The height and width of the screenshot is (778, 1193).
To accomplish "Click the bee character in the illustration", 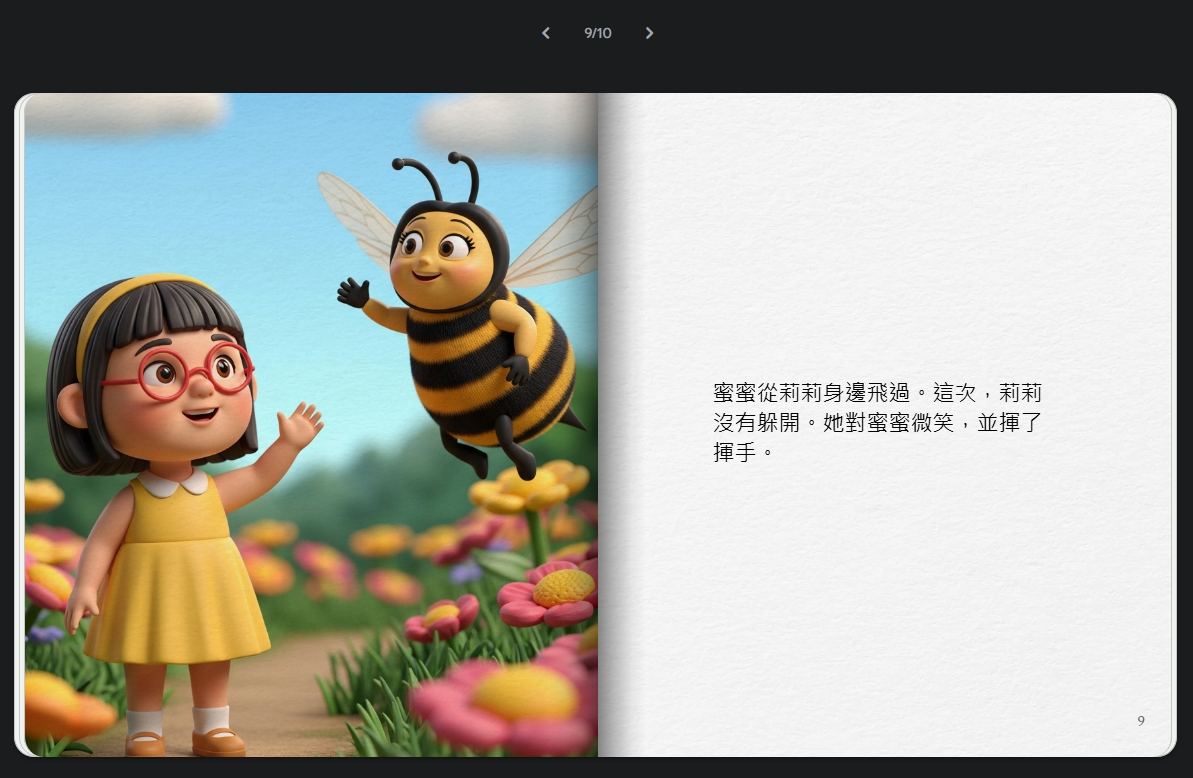I will [470, 310].
